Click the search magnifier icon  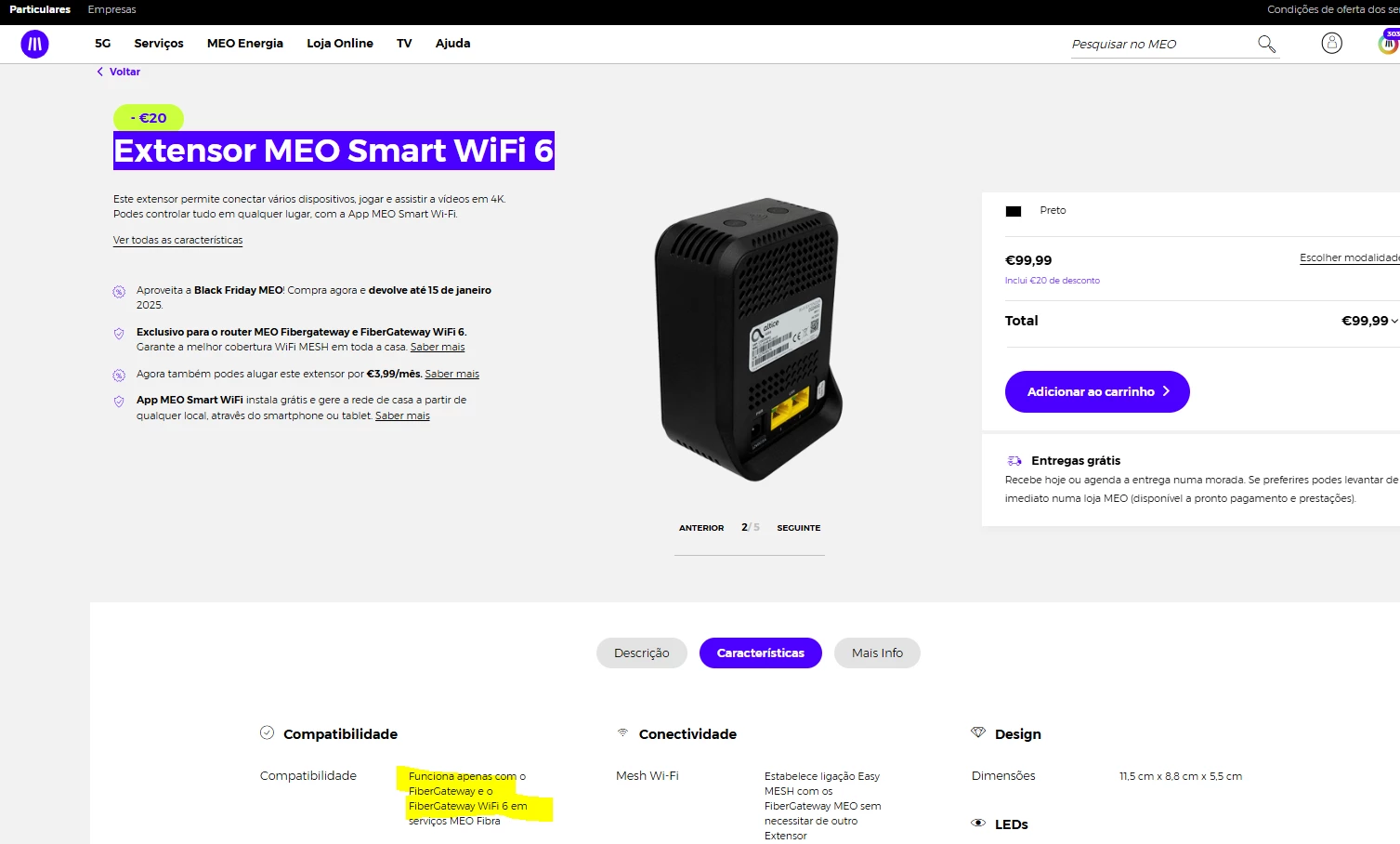pyautogui.click(x=1266, y=44)
